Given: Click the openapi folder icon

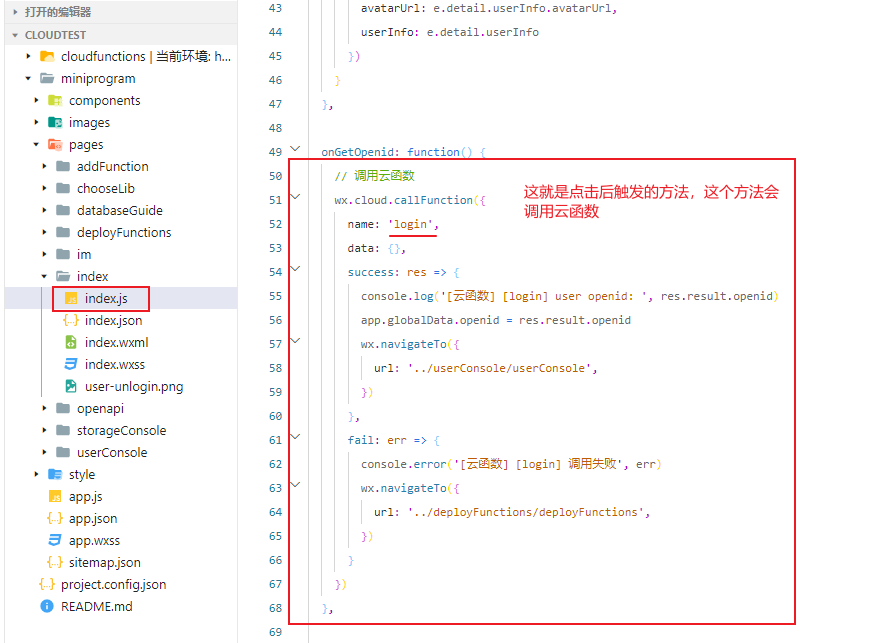Looking at the screenshot, I should pos(63,408).
